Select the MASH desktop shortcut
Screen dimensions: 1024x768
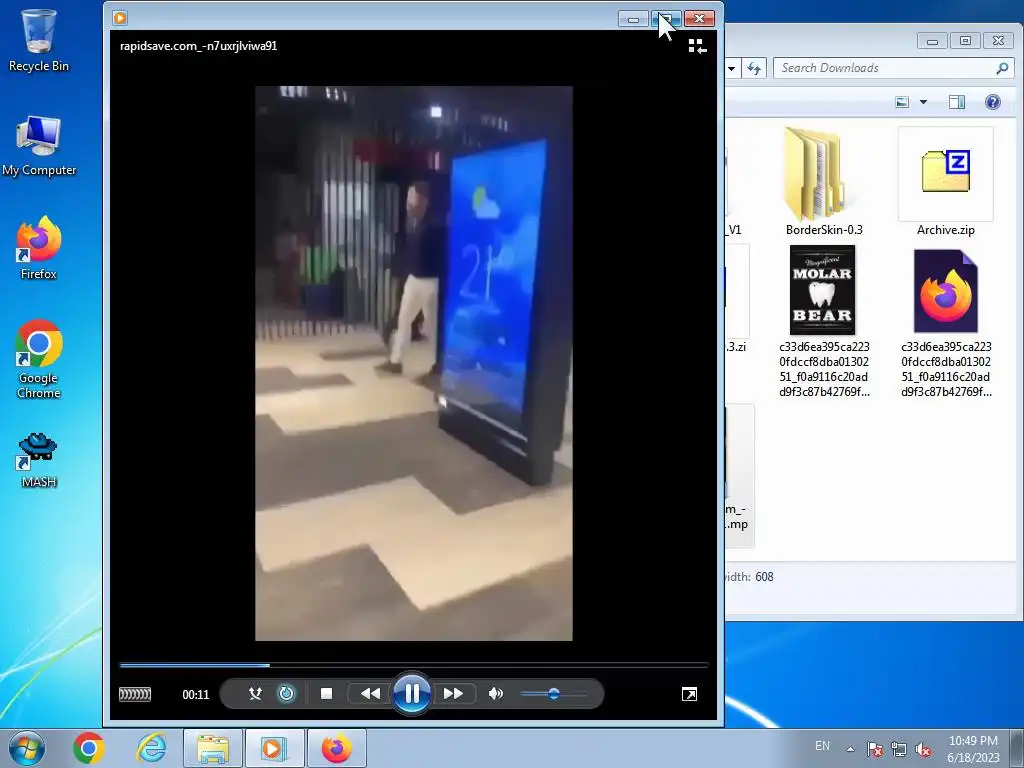[x=39, y=460]
